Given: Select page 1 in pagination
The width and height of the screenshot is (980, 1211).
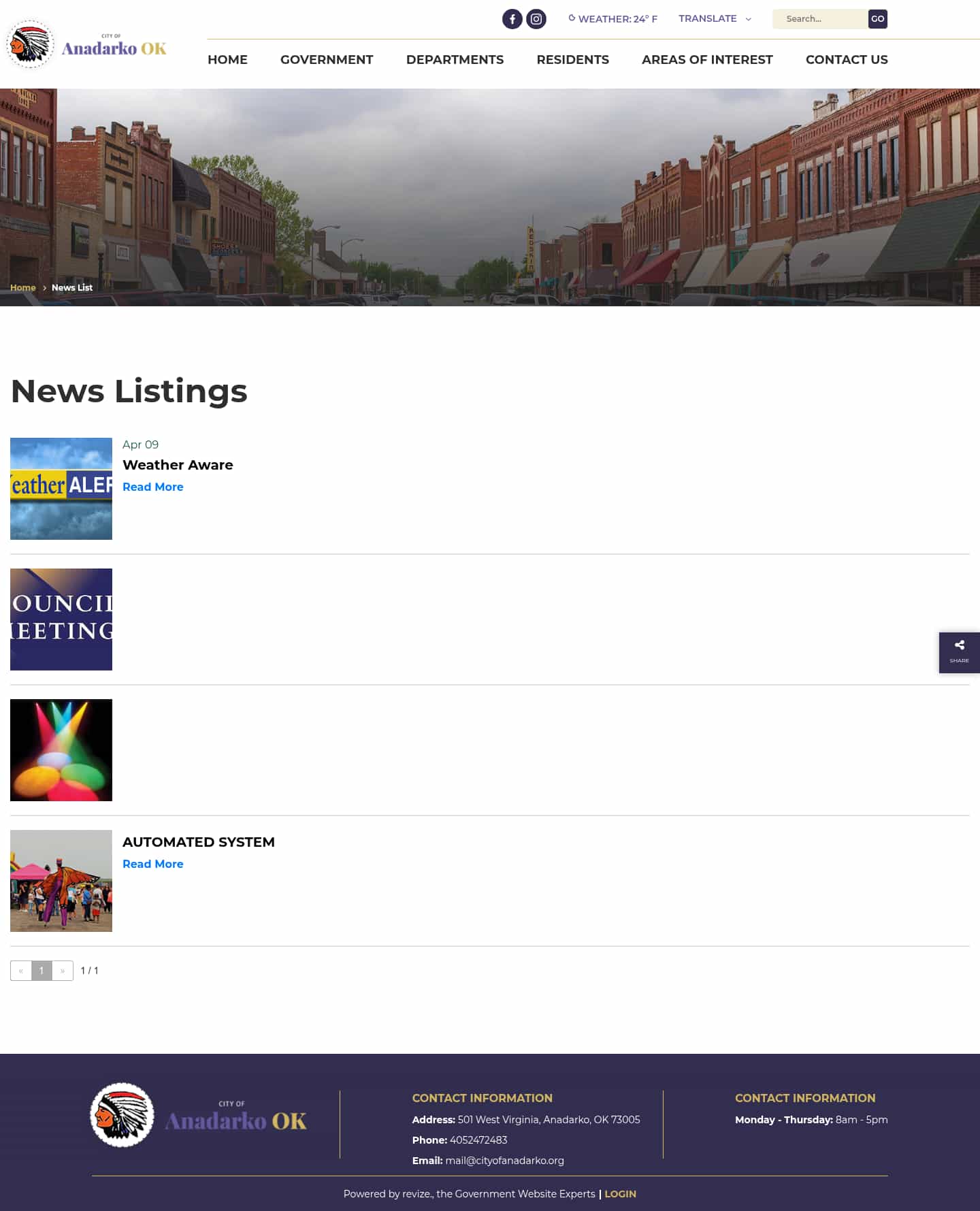Looking at the screenshot, I should 42,971.
